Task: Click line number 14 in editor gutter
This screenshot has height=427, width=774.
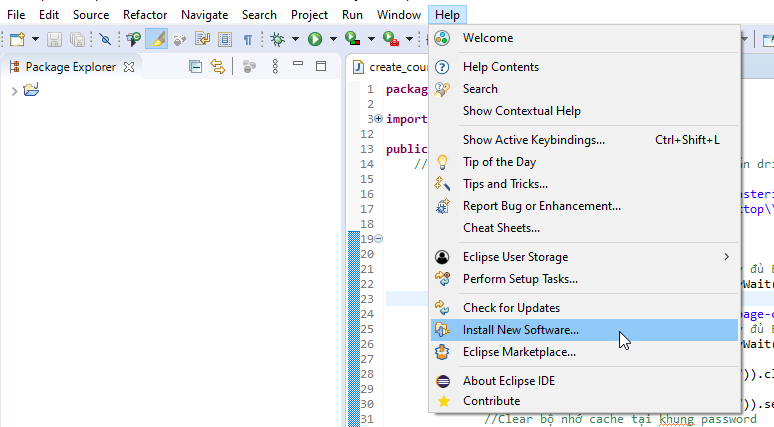Action: [x=367, y=164]
